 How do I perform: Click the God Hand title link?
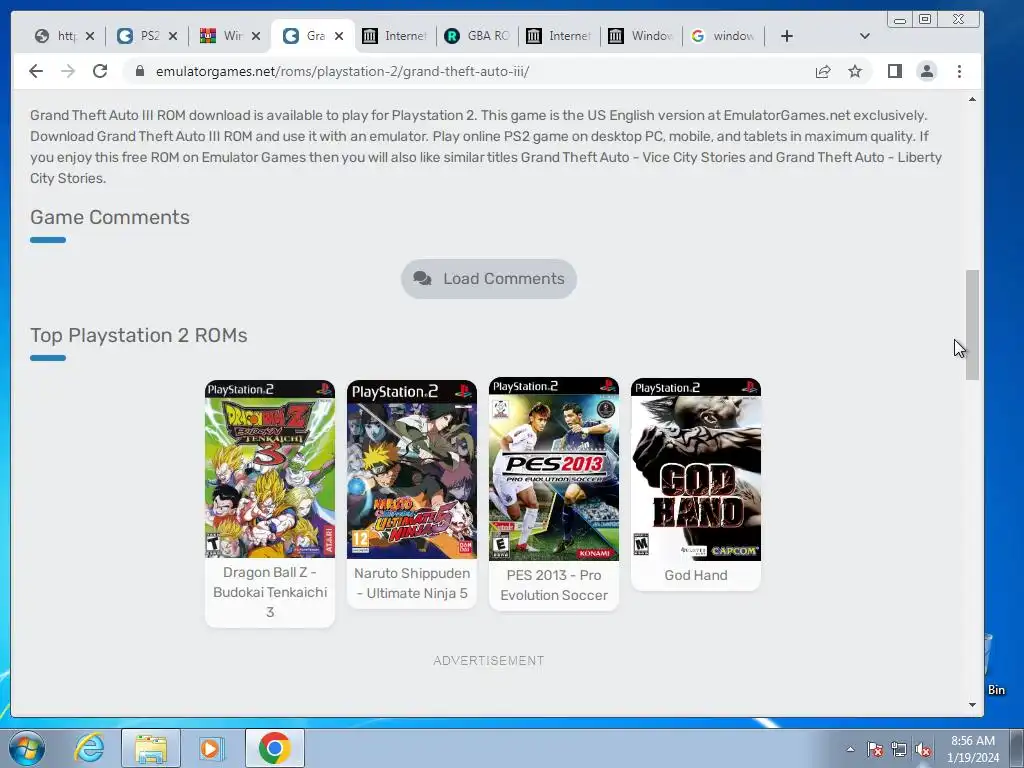click(696, 575)
